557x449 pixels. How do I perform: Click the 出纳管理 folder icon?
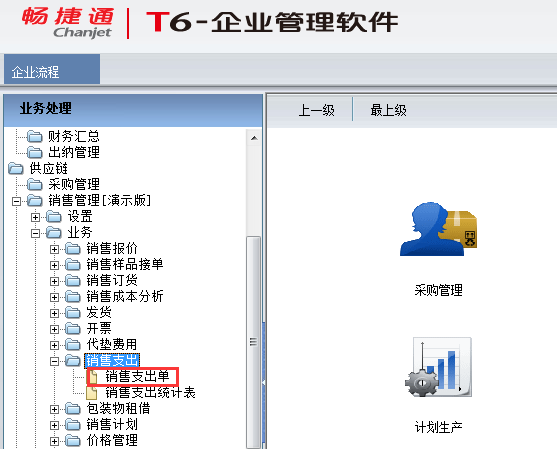(x=34, y=152)
